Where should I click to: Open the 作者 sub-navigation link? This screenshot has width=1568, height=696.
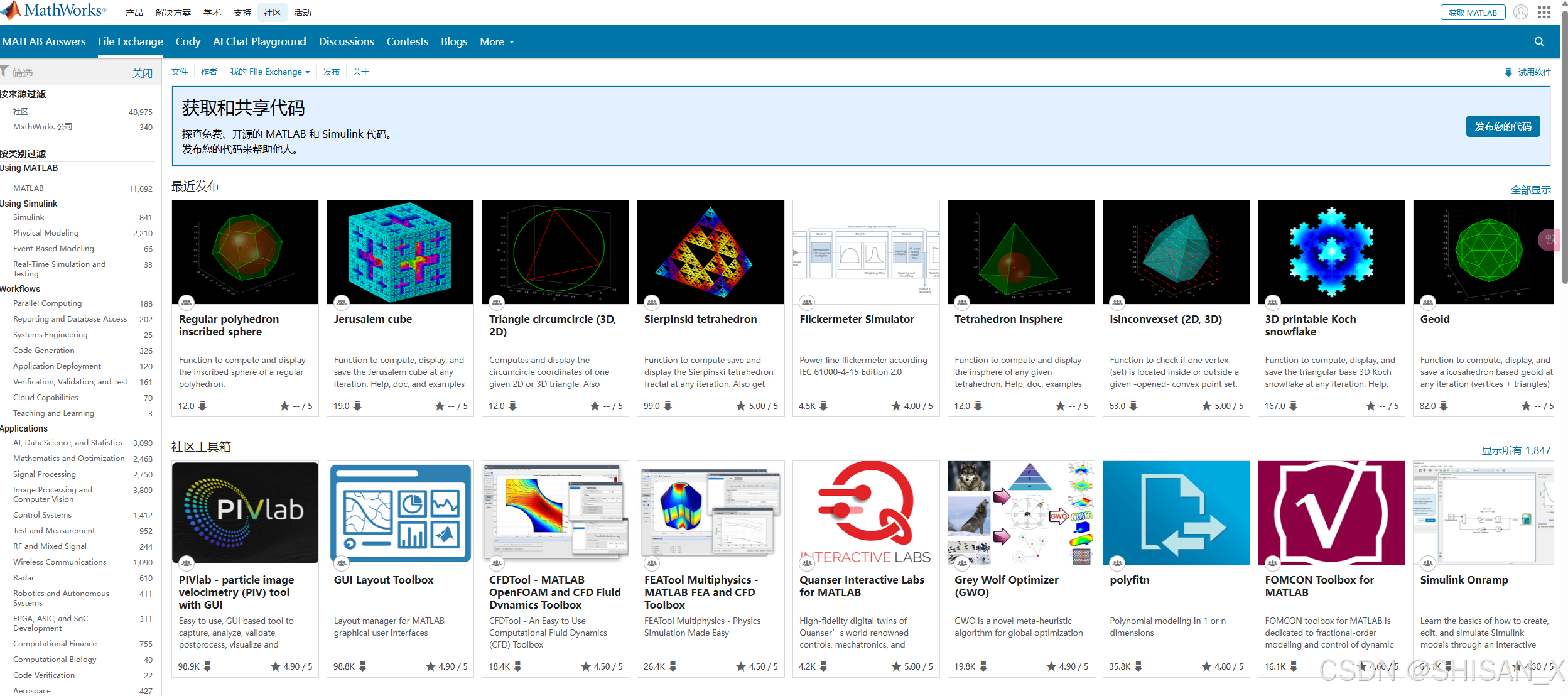tap(209, 72)
